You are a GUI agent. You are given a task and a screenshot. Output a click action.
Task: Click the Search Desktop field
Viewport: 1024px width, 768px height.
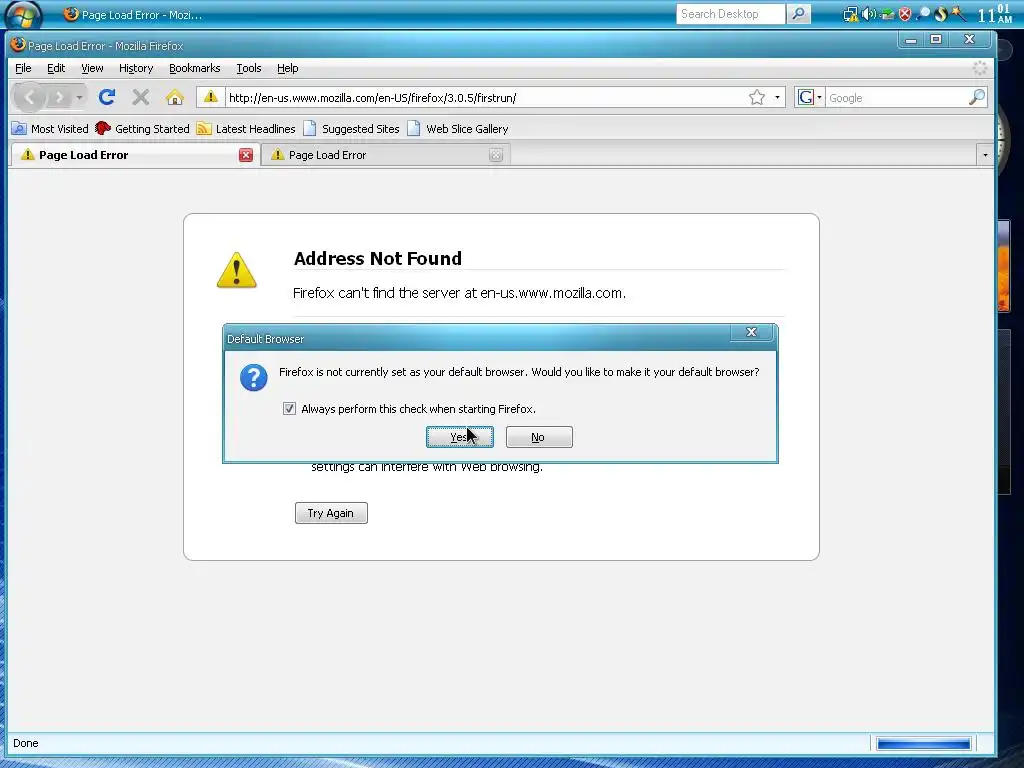(730, 14)
